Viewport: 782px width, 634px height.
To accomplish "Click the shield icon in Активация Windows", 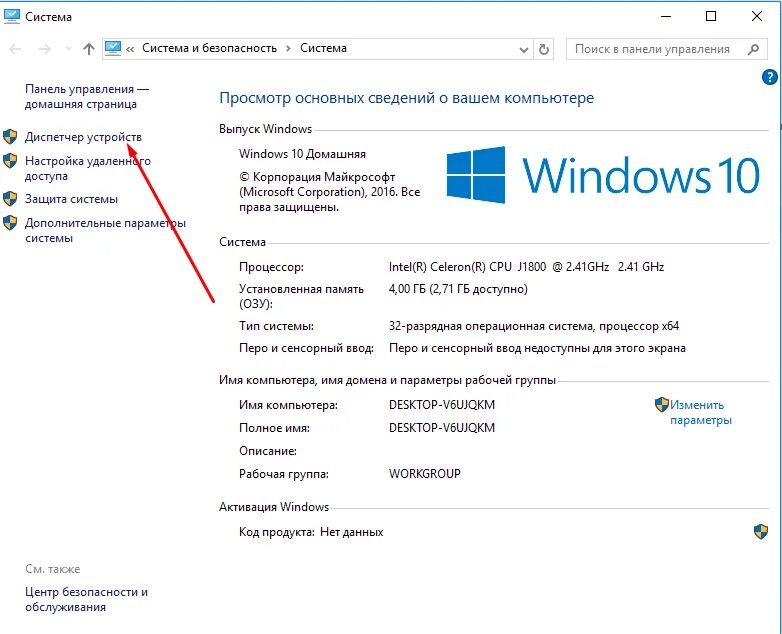I will pyautogui.click(x=761, y=532).
